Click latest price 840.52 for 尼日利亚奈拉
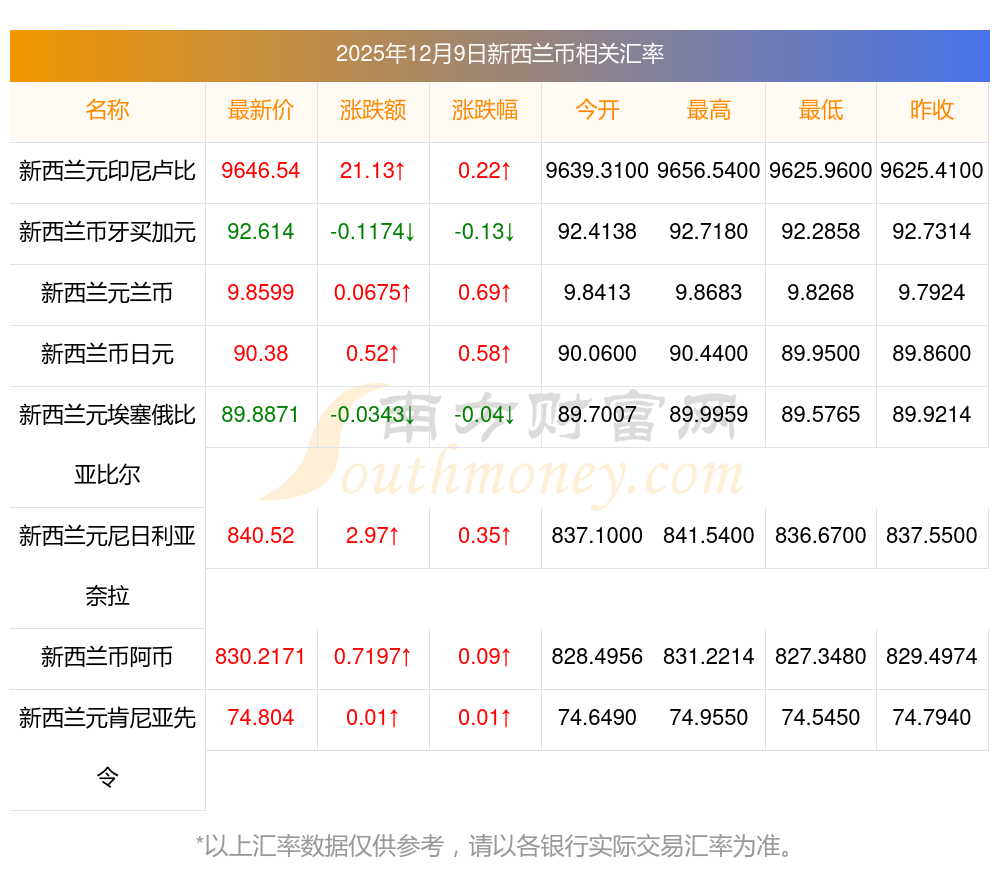The height and width of the screenshot is (877, 1000). tap(261, 536)
